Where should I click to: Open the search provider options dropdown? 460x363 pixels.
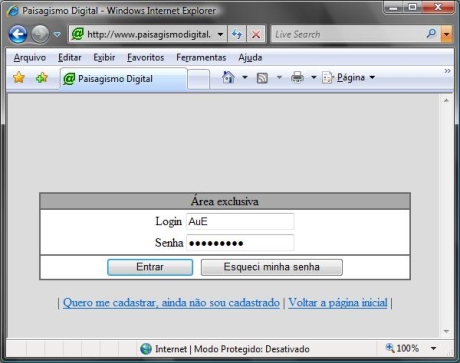coord(446,34)
